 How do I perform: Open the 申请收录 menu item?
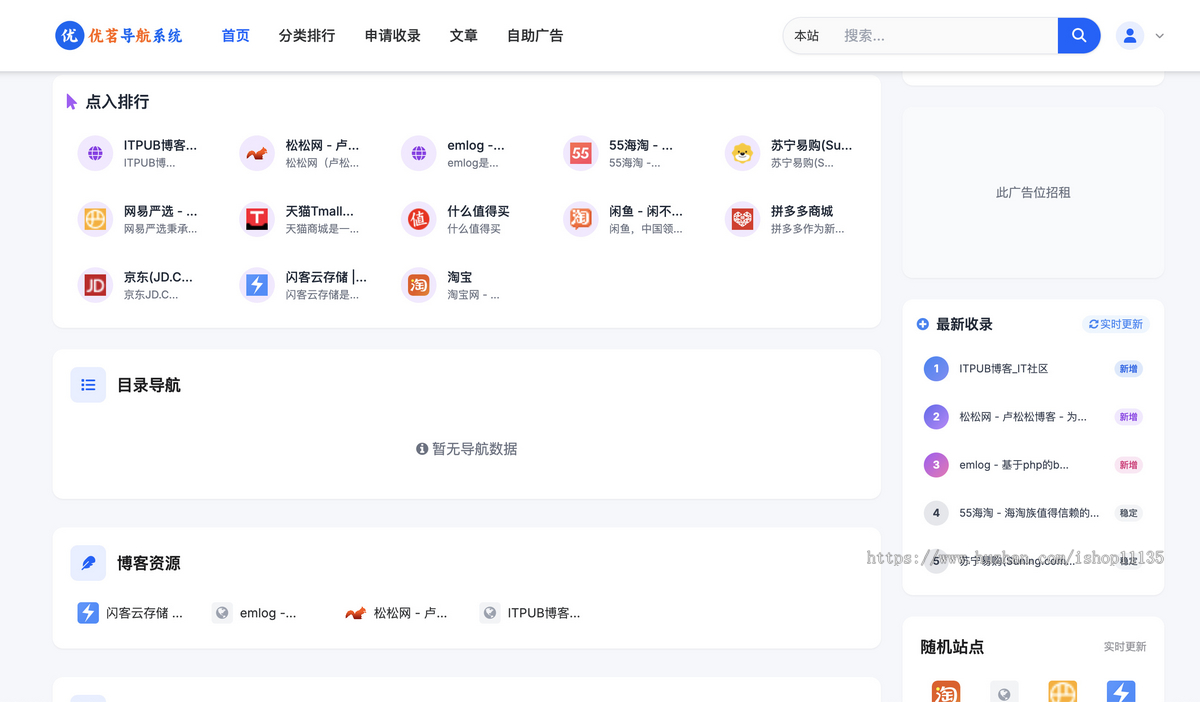(393, 35)
